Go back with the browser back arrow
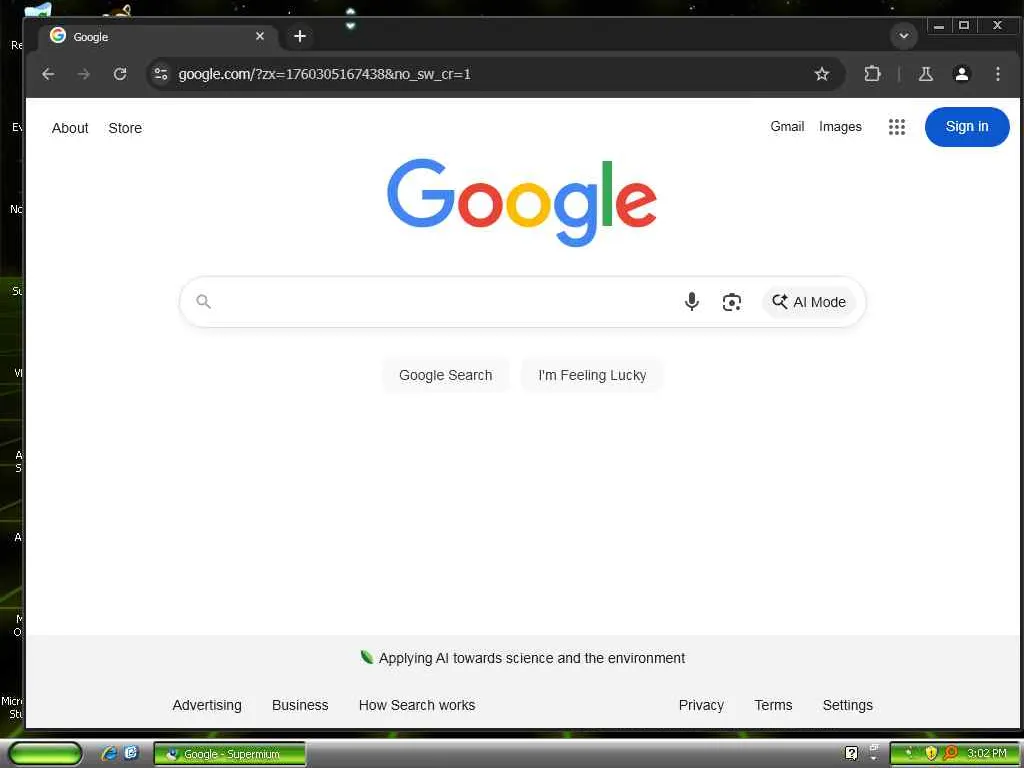Image resolution: width=1024 pixels, height=768 pixels. (48, 74)
